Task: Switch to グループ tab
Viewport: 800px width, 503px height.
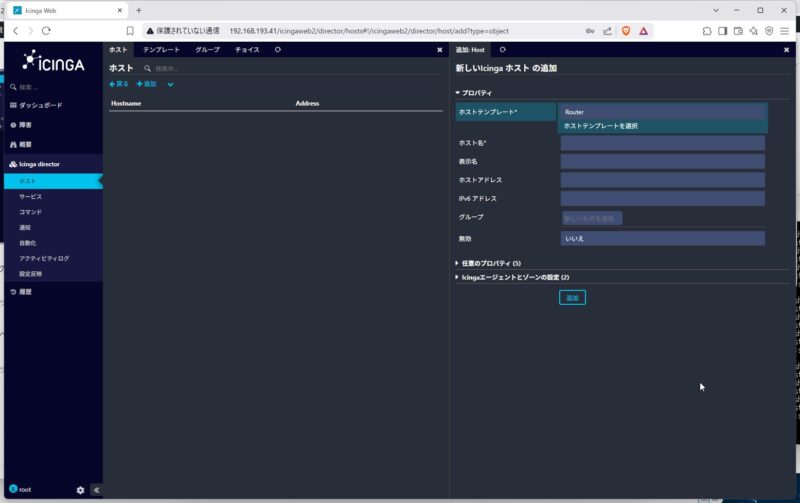Action: point(208,49)
